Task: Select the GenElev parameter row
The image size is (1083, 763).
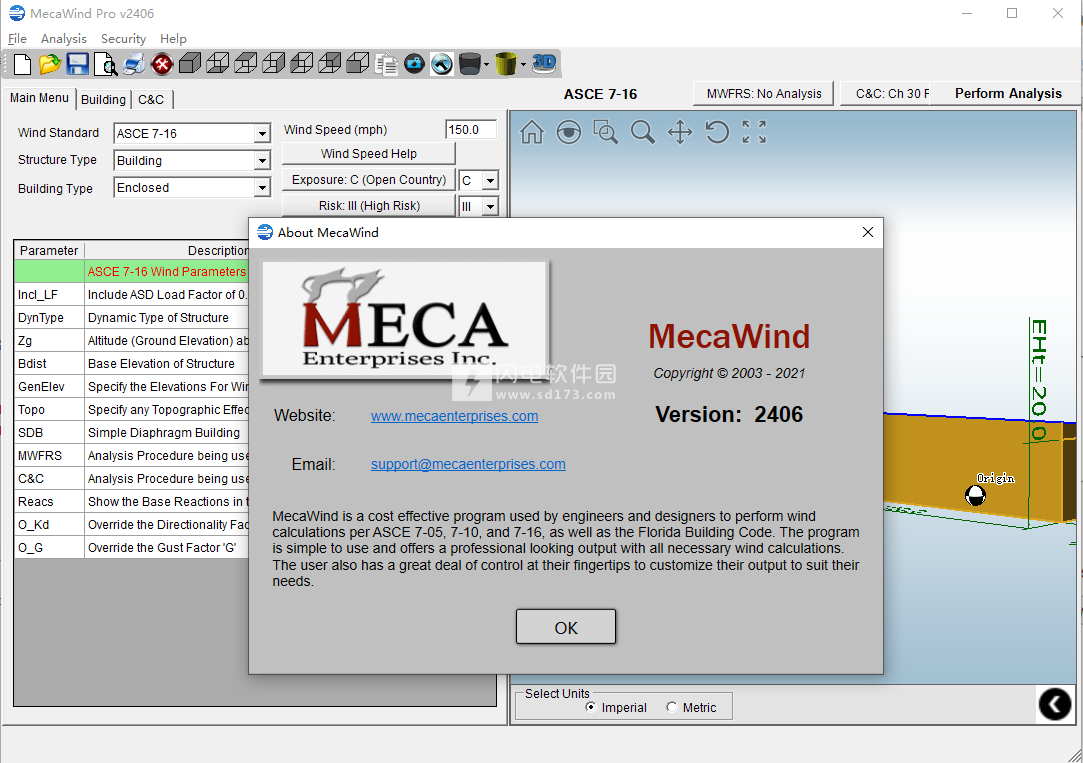Action: point(131,387)
